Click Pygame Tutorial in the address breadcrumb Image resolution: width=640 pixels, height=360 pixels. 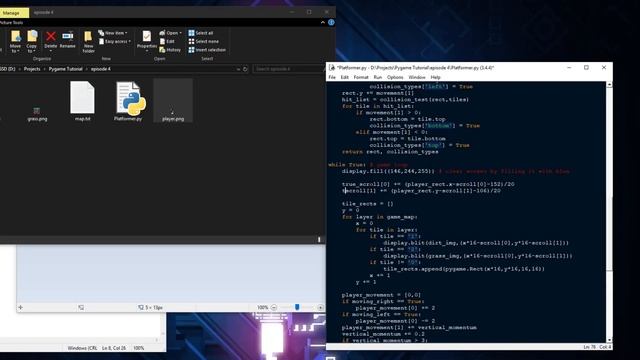[x=65, y=69]
